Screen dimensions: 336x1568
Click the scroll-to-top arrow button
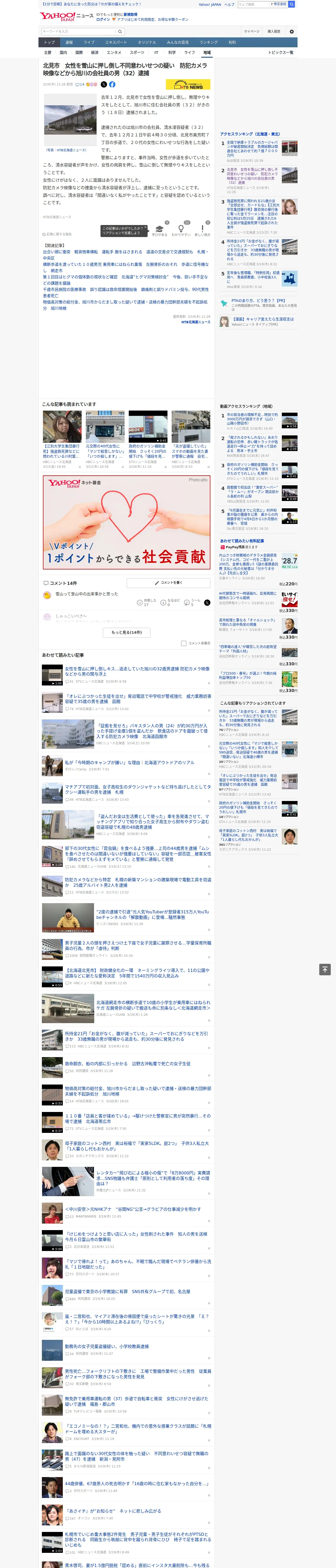(325, 970)
